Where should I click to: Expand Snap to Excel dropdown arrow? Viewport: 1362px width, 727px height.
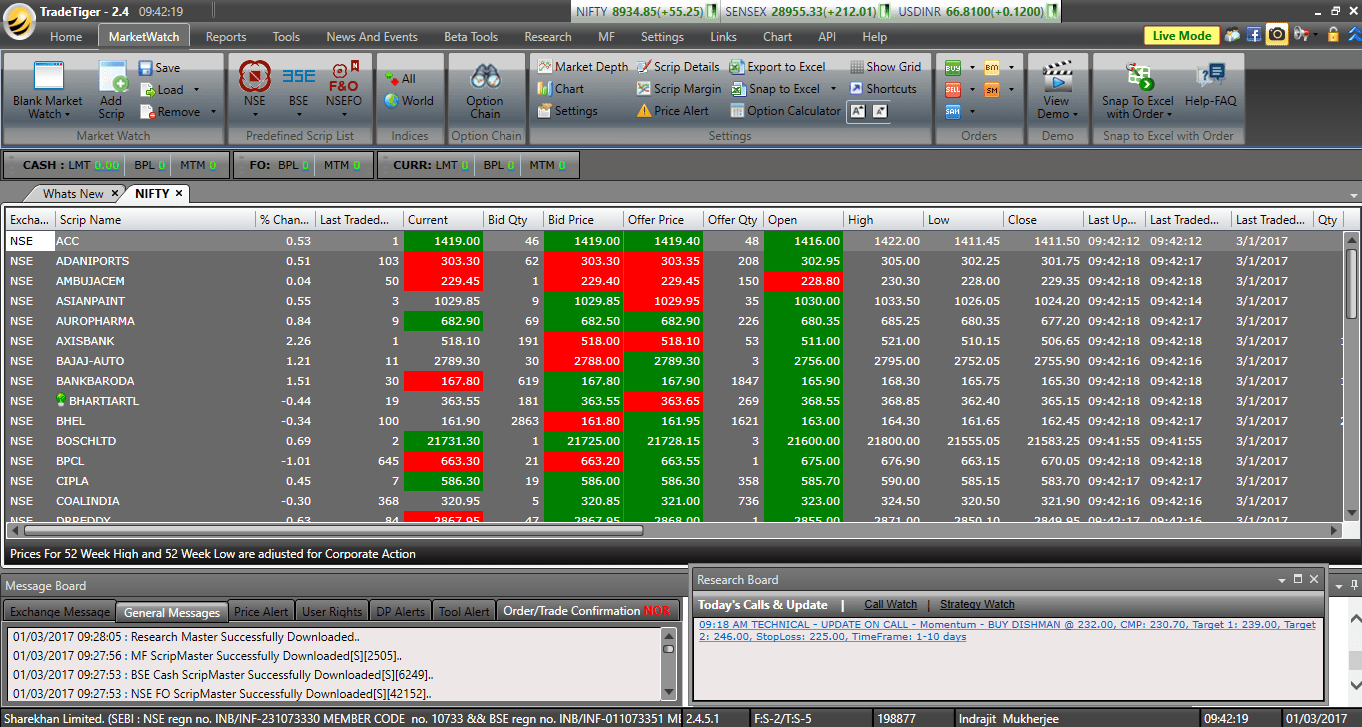(833, 89)
